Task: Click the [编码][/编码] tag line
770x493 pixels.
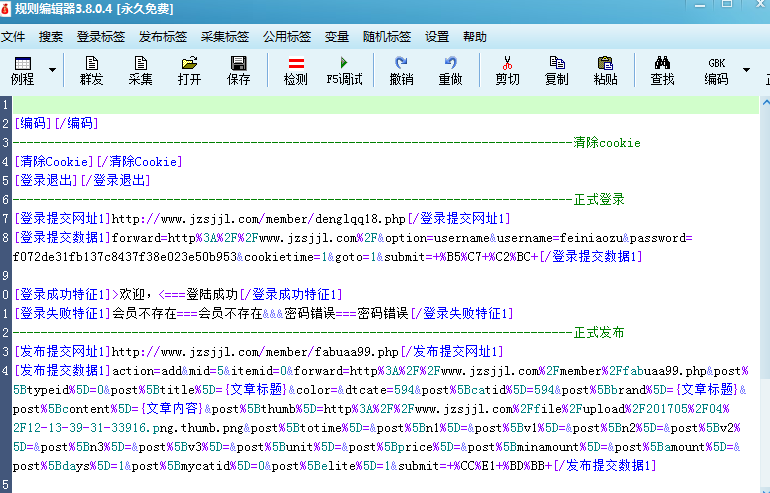Action: (56, 123)
